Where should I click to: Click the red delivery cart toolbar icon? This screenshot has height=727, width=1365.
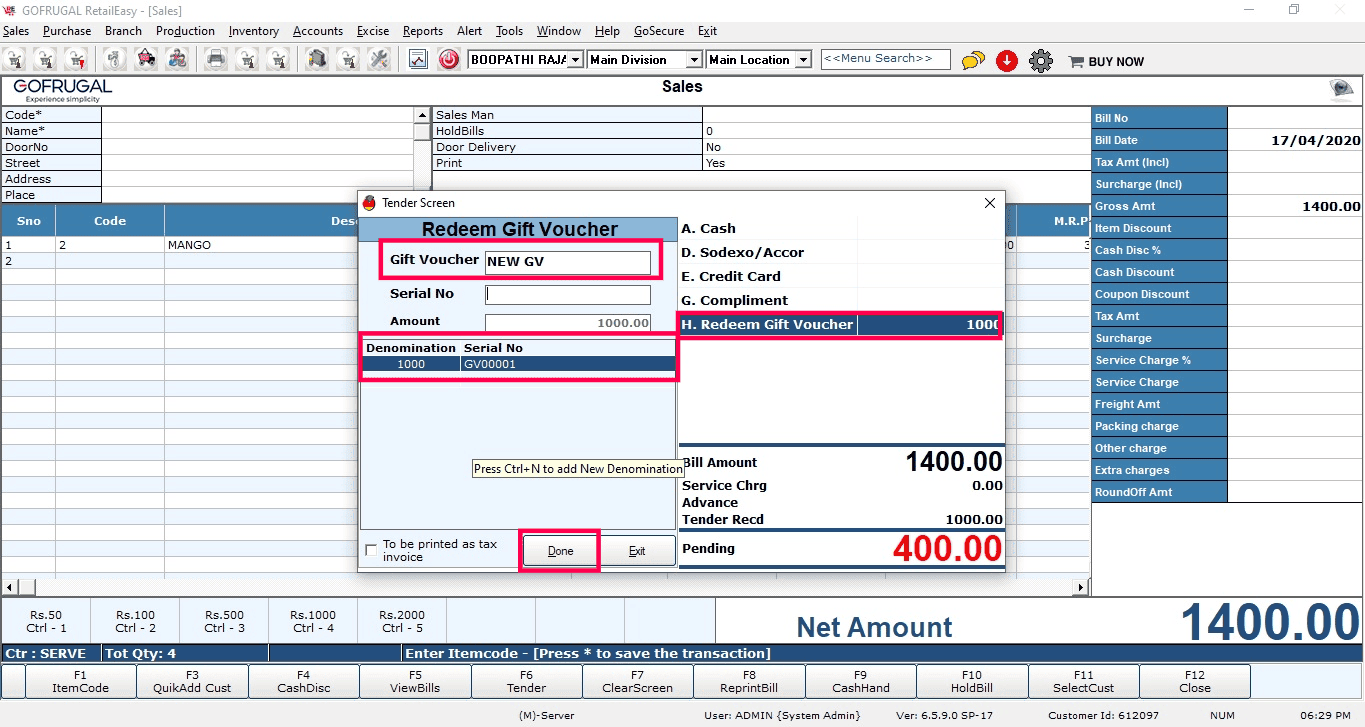tap(146, 59)
